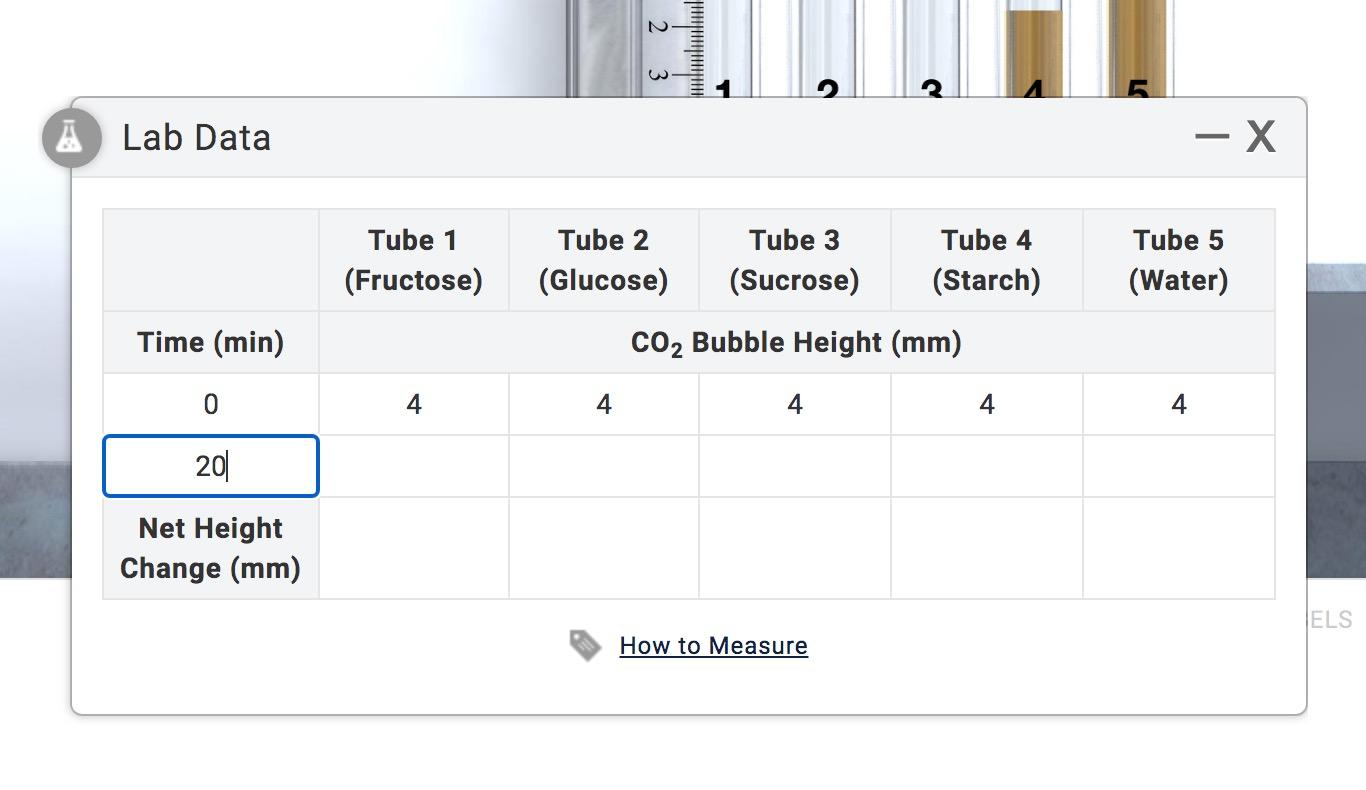Select Tube 1 Fructose cell in 20-minute row

[x=414, y=466]
